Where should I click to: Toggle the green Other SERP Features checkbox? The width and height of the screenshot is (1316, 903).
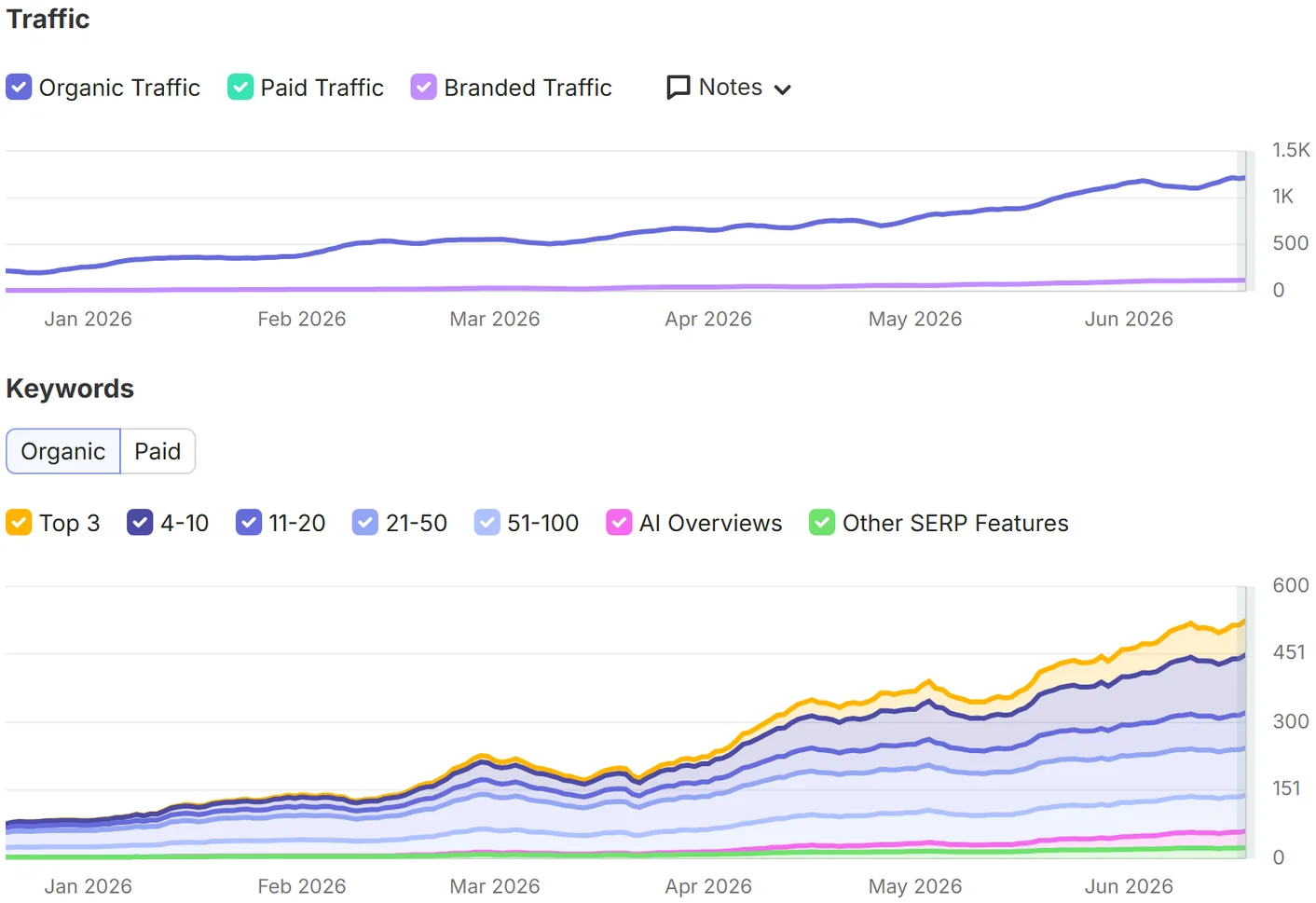click(822, 523)
